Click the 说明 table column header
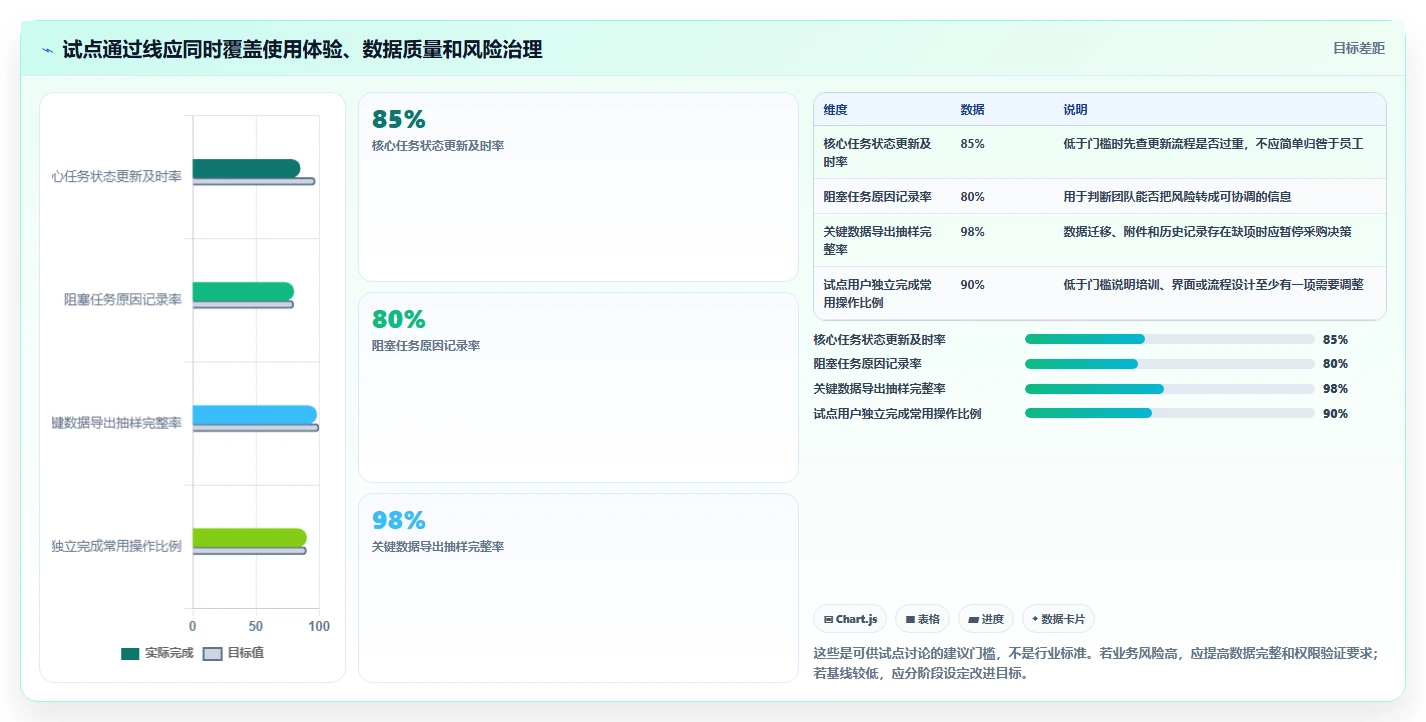This screenshot has width=1426, height=722. [x=1075, y=110]
